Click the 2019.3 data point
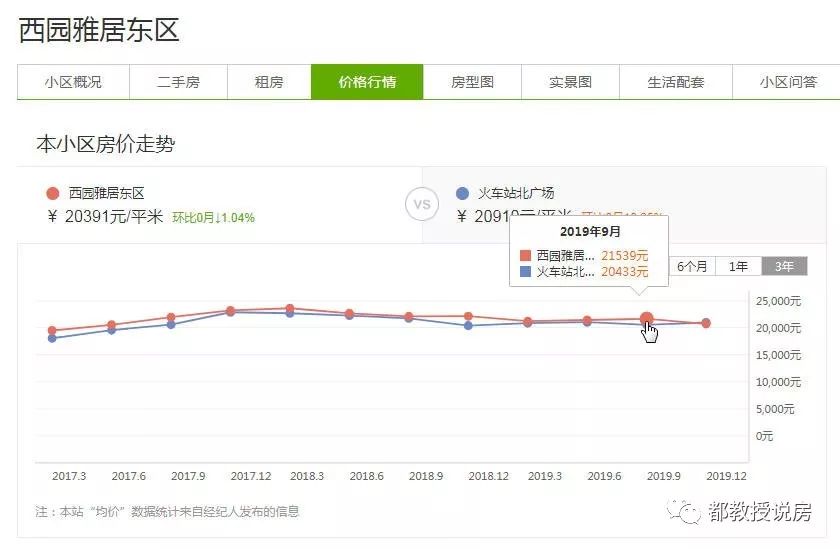840x549 pixels. pos(528,322)
